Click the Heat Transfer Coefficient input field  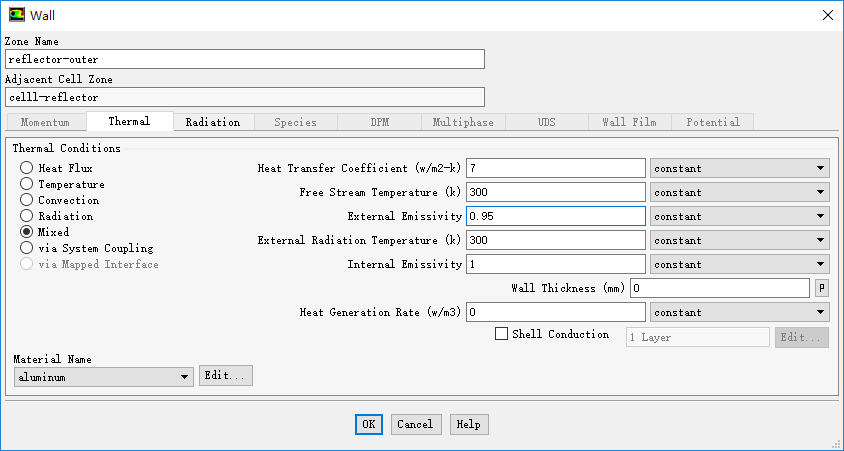coord(555,168)
